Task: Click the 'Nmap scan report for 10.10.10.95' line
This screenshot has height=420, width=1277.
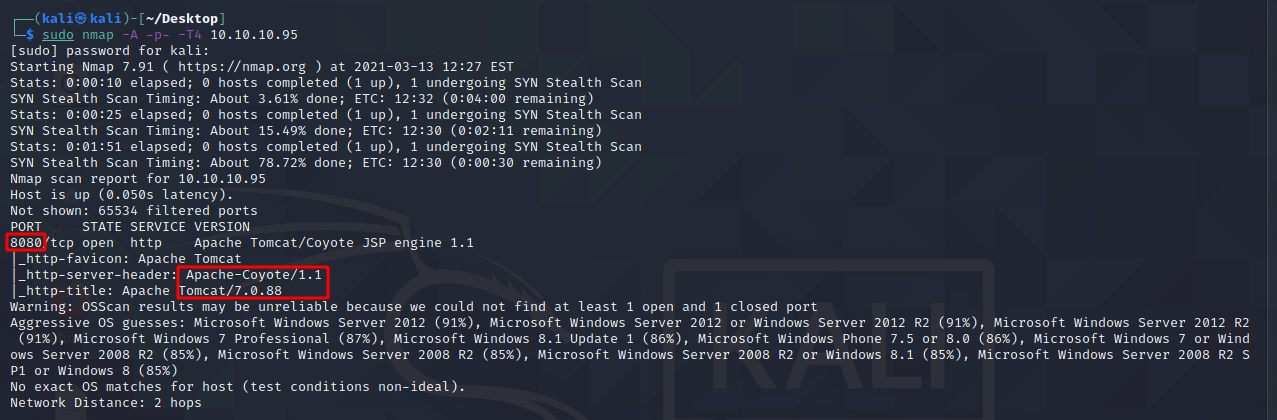Action: (x=138, y=179)
